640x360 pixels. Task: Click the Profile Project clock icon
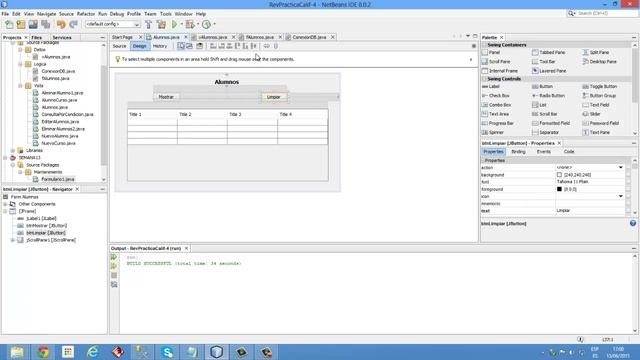click(207, 24)
